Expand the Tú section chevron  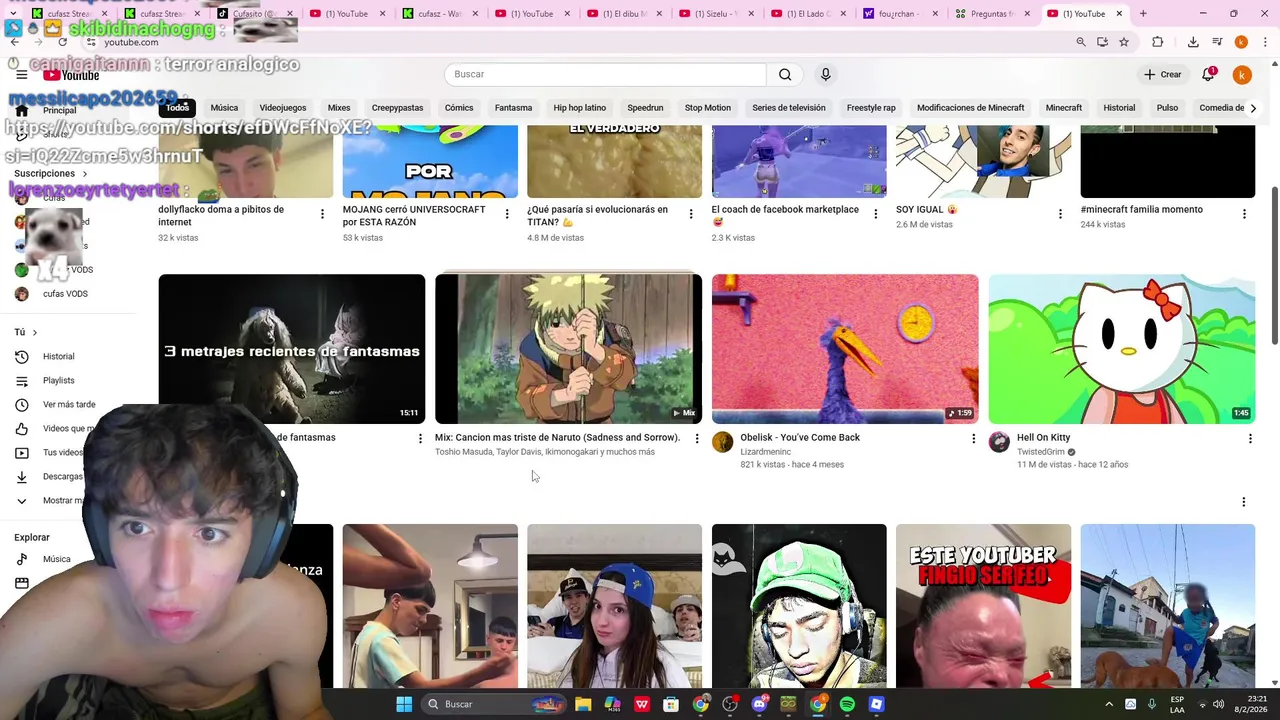pos(34,332)
